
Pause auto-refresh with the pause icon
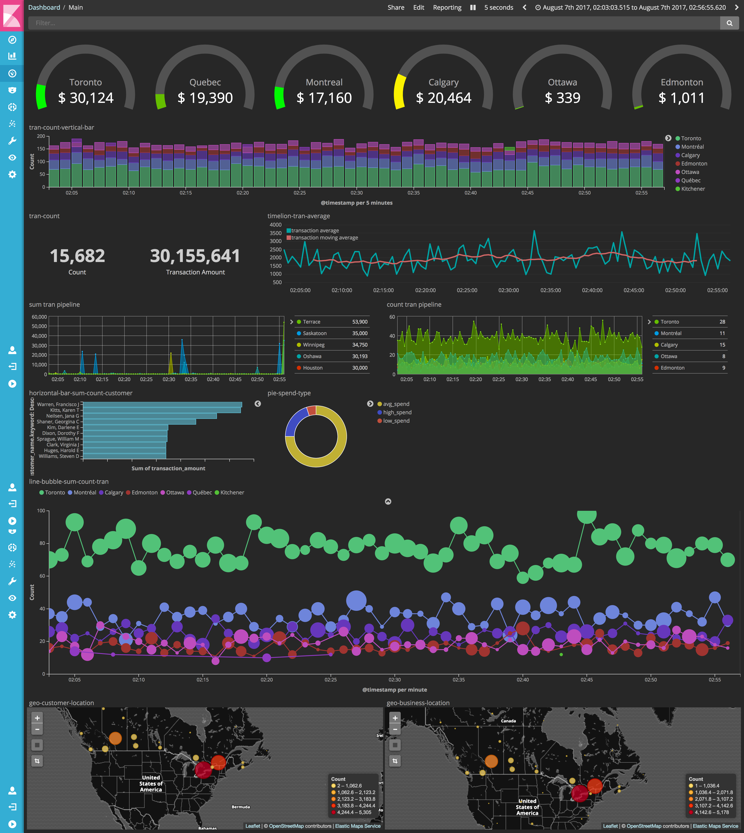pyautogui.click(x=472, y=7)
